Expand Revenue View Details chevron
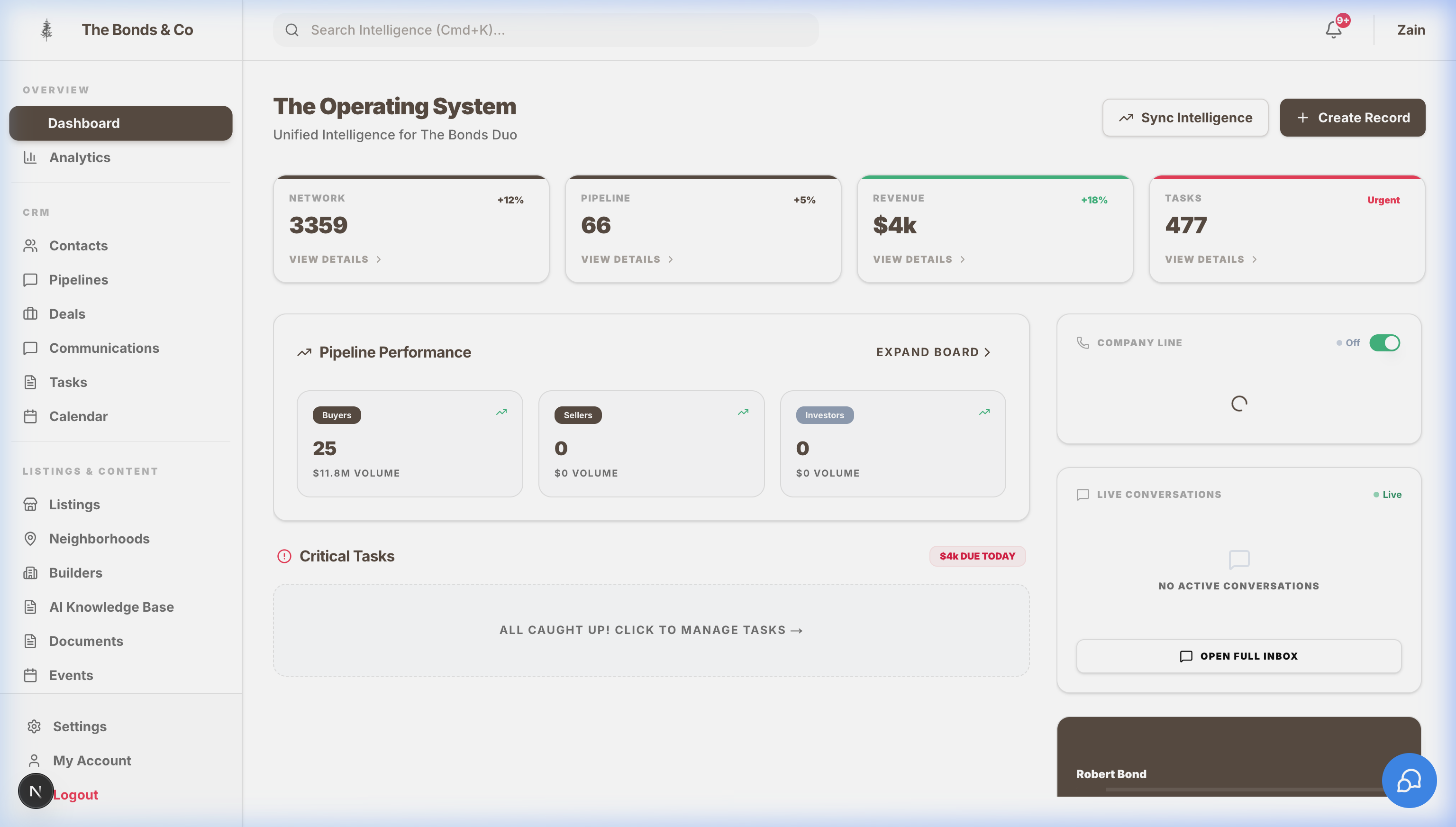1456x827 pixels. [x=963, y=259]
